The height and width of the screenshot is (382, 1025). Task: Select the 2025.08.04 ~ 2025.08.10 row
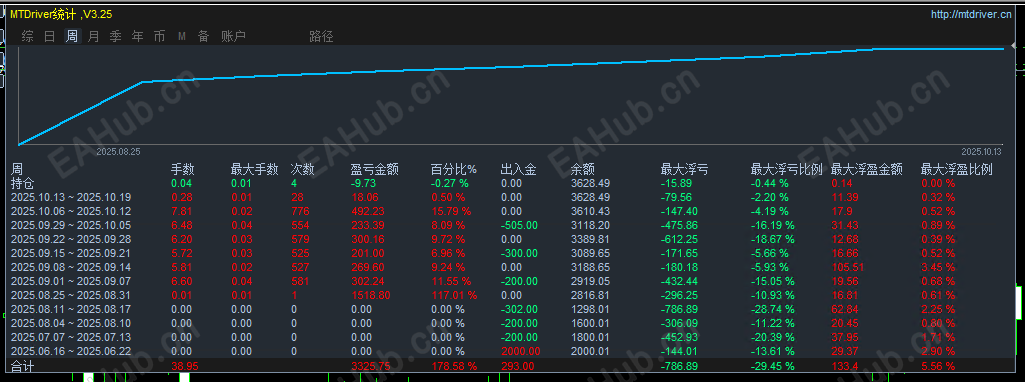[512, 323]
